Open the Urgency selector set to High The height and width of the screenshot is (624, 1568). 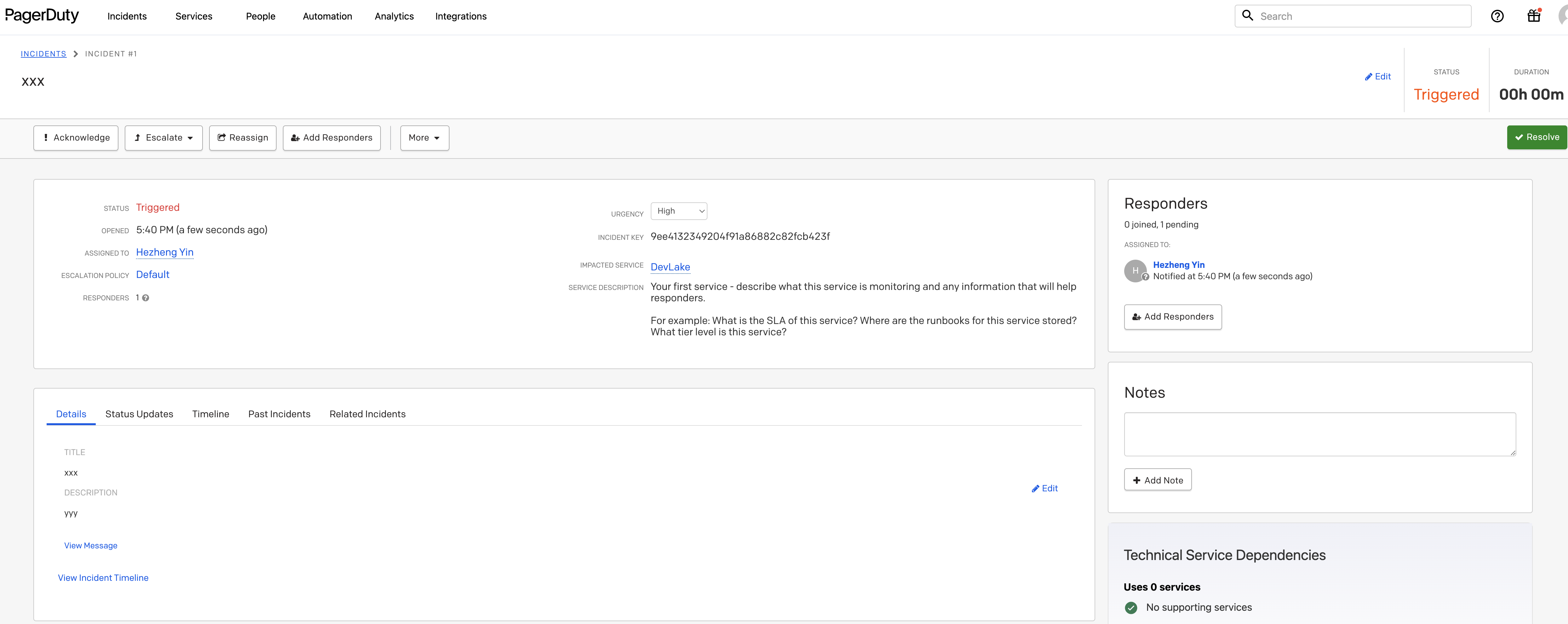click(x=678, y=211)
